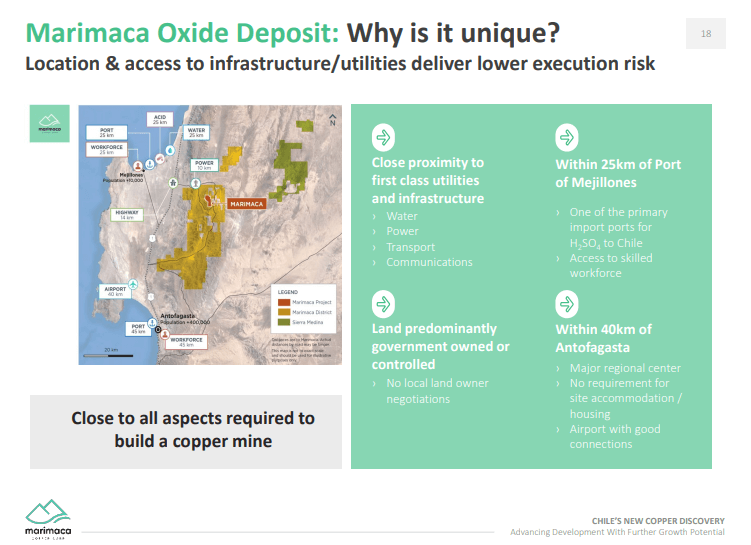The width and height of the screenshot is (751, 545).
Task: Click the 'WATER 25 km' map label
Action: pos(196,132)
